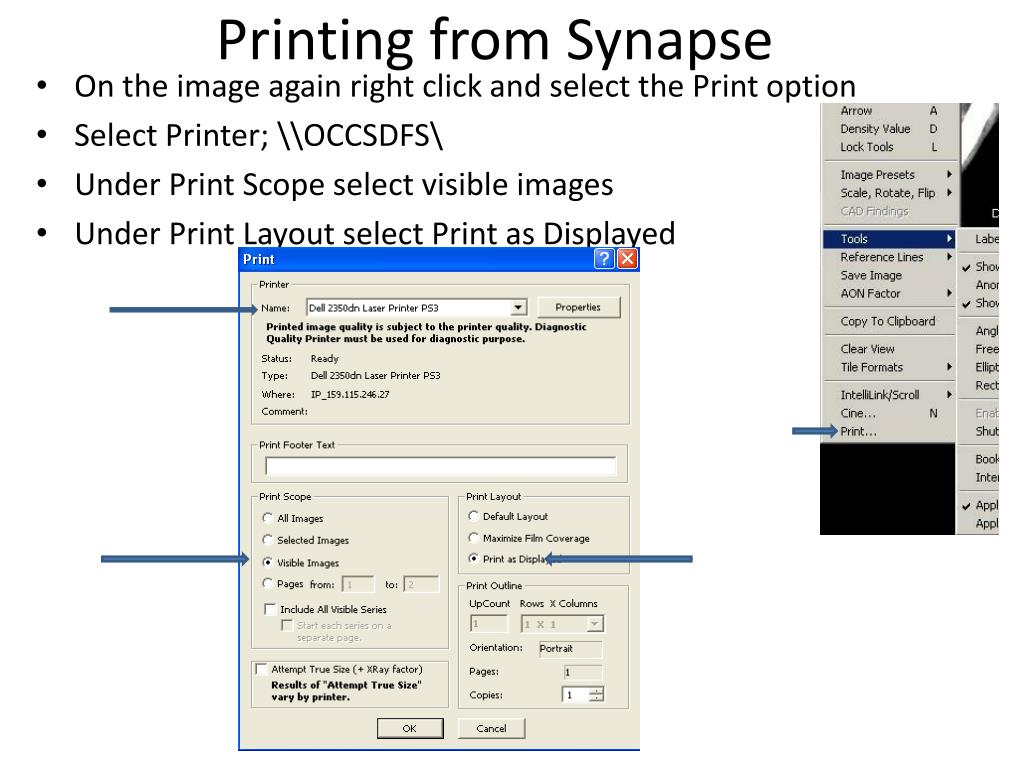The height and width of the screenshot is (768, 1024).
Task: Select Maximize Film Coverage radio button
Action: (x=473, y=537)
